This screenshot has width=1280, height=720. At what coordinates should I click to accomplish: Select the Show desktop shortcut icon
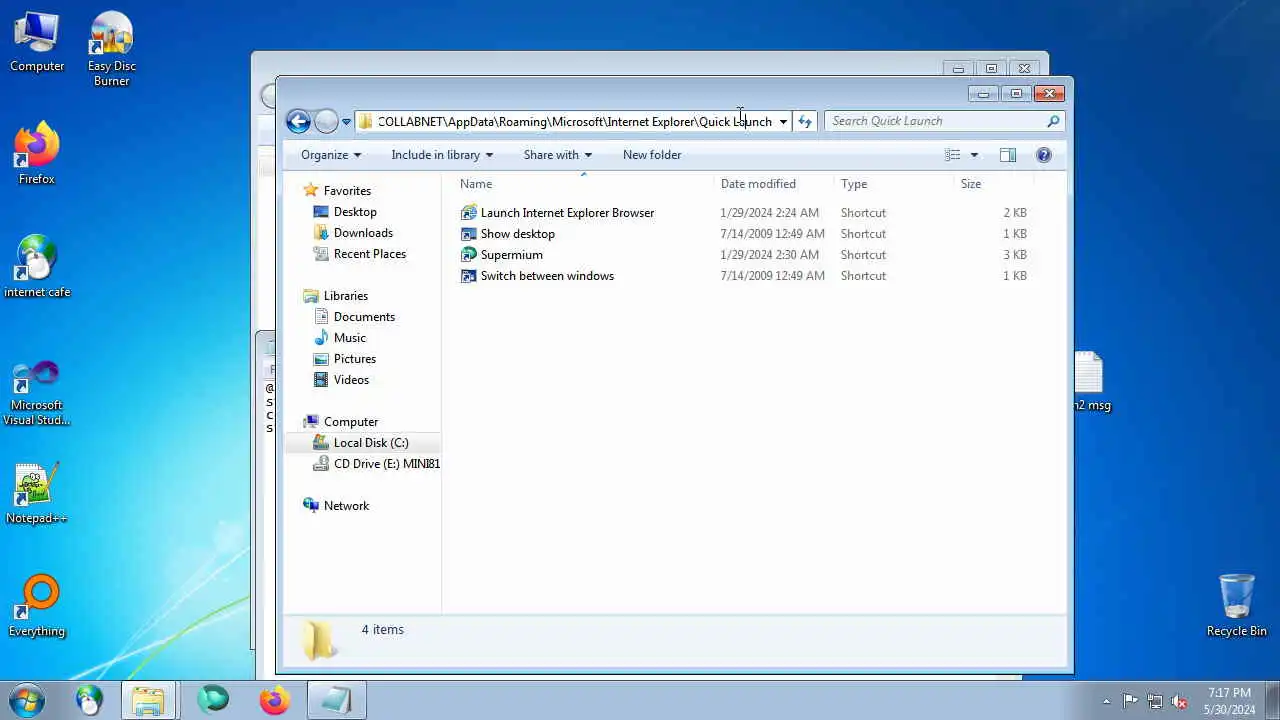468,234
